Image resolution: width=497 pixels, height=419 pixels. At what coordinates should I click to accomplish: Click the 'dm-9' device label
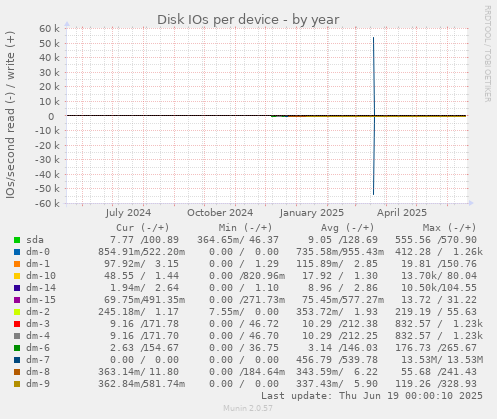tap(38, 384)
